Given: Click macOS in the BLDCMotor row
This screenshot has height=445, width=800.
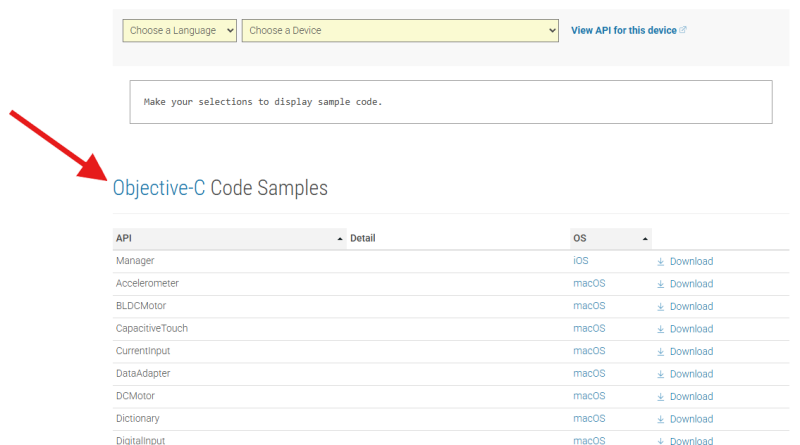Looking at the screenshot, I should (x=589, y=306).
